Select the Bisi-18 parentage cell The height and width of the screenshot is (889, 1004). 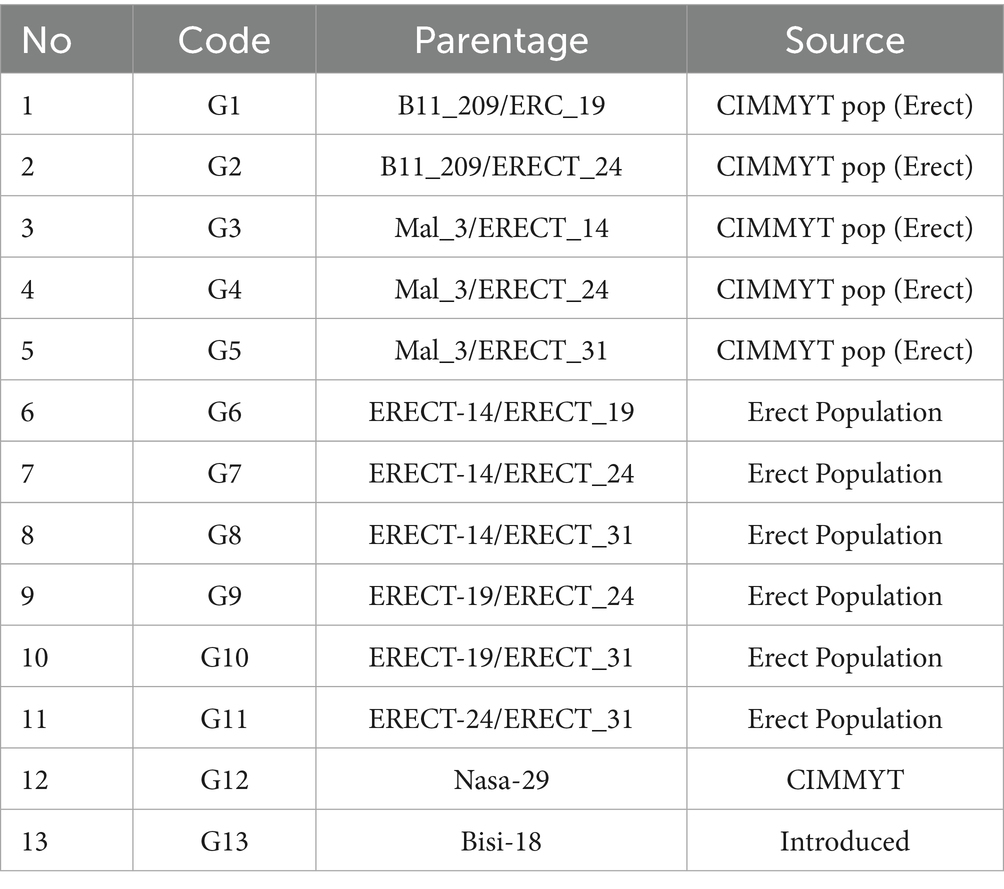pos(501,841)
